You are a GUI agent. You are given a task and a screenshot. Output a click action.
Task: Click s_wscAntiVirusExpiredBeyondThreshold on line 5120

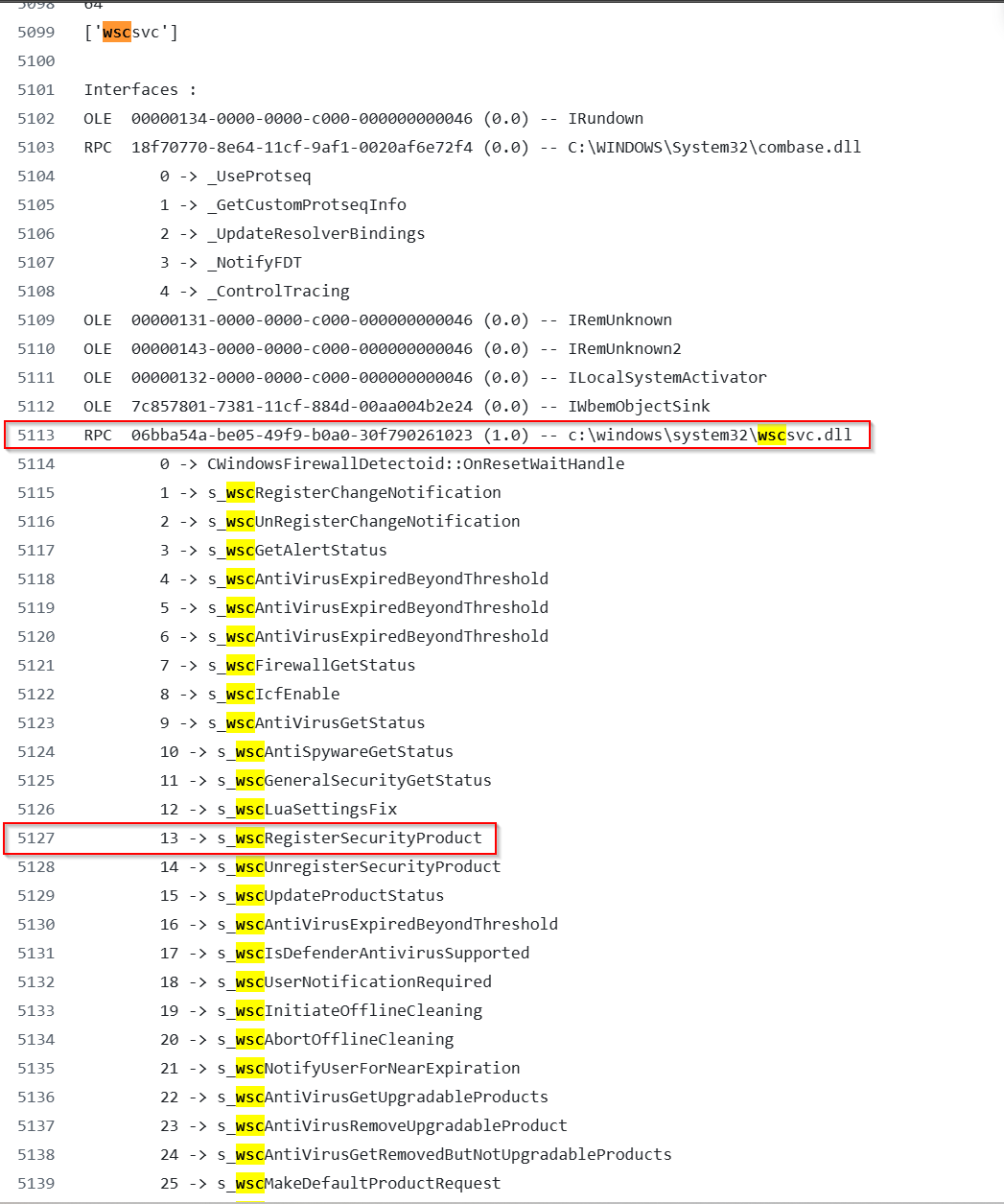click(355, 636)
